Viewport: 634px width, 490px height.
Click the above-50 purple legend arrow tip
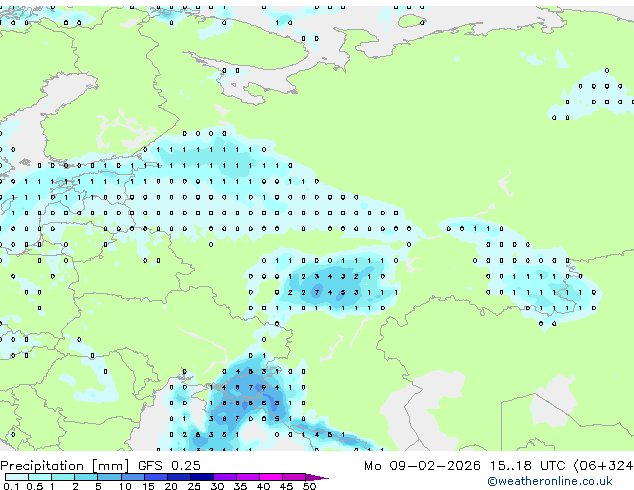click(x=318, y=477)
